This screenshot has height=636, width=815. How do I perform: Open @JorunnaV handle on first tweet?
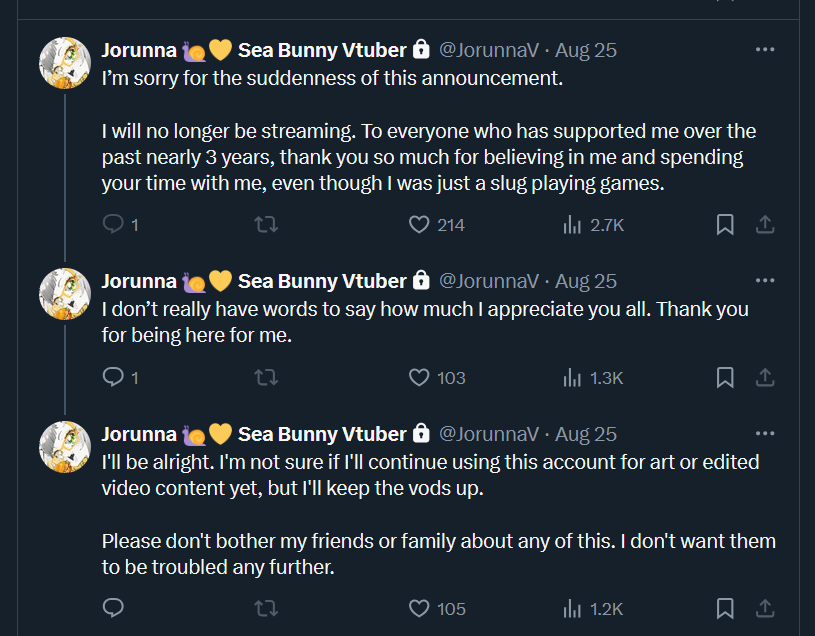pos(489,49)
